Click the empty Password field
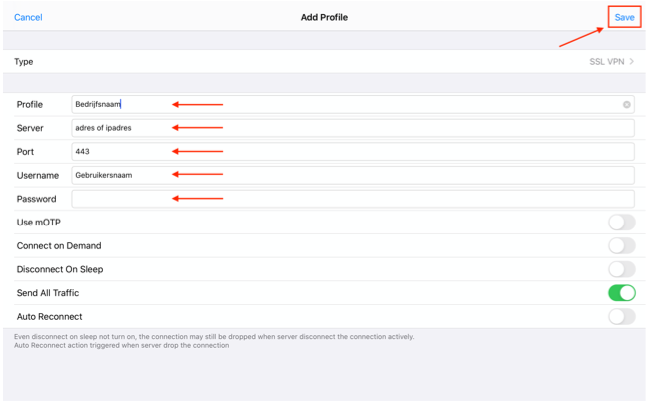The width and height of the screenshot is (649, 404). [352, 199]
